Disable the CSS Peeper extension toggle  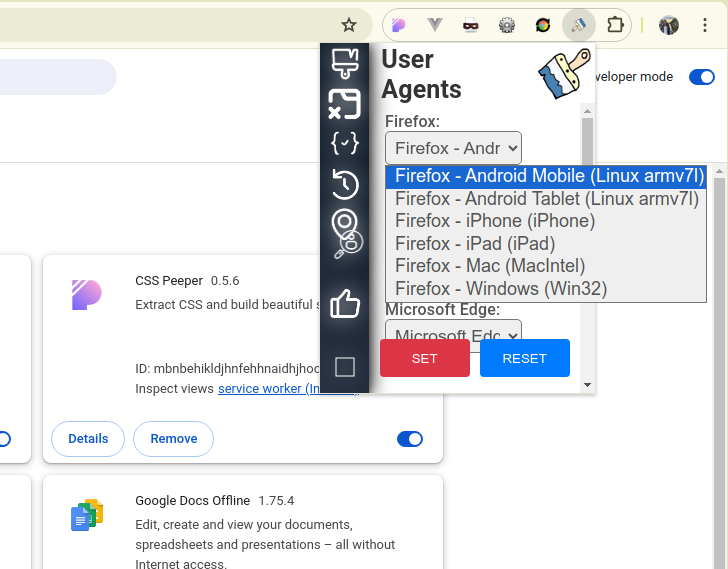point(410,439)
